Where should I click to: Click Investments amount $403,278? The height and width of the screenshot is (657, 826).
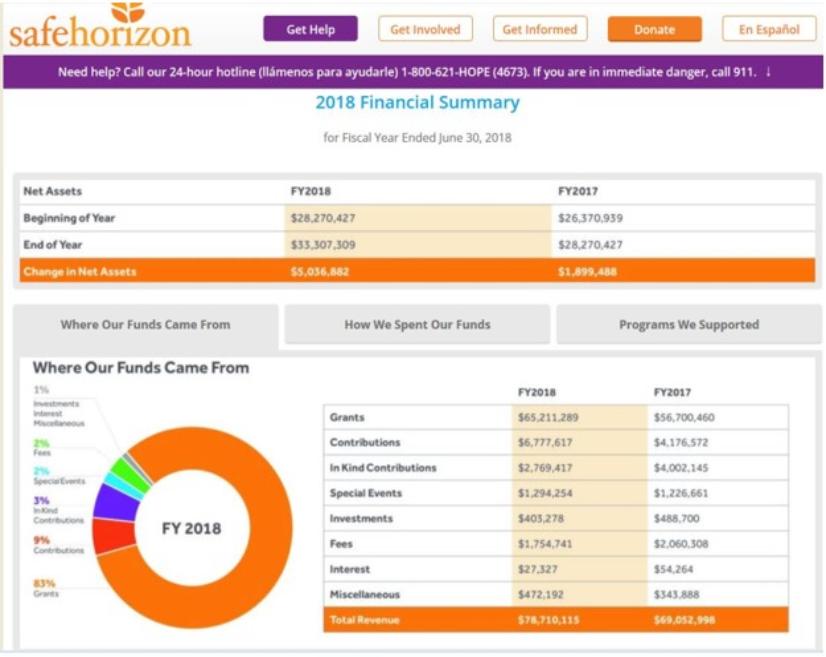click(540, 519)
